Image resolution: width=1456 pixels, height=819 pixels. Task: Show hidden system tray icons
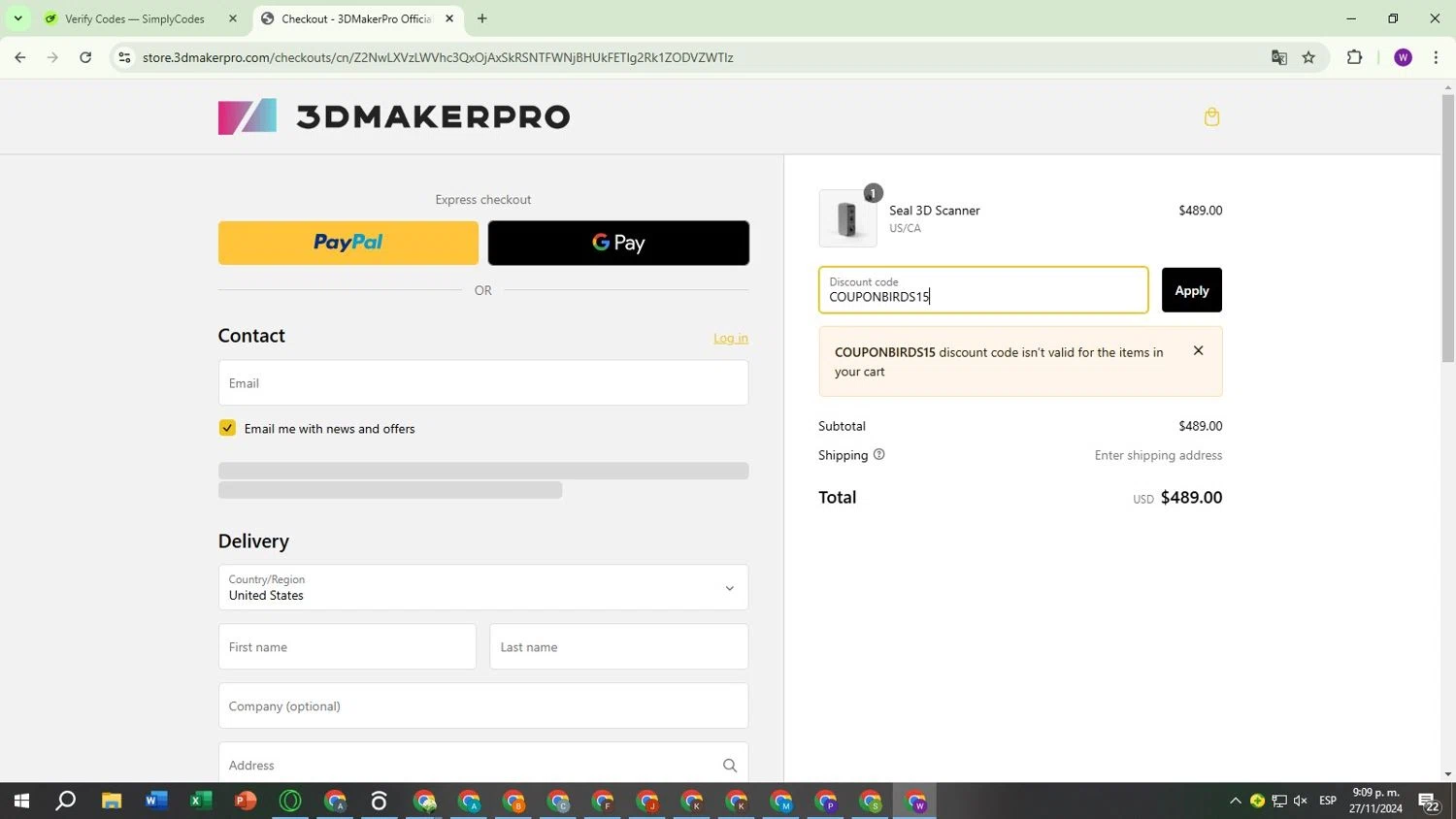click(x=1235, y=801)
